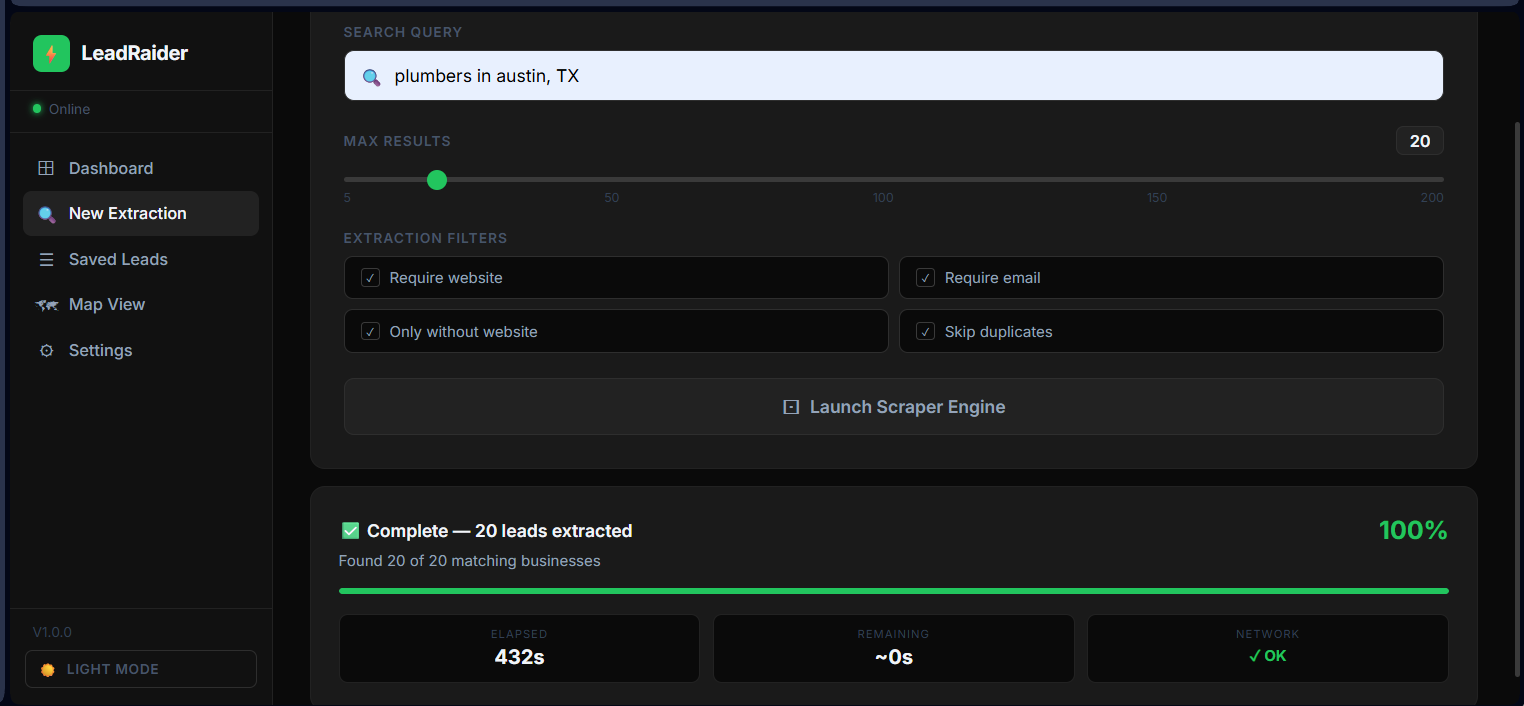Click the Settings gear icon

pyautogui.click(x=46, y=351)
